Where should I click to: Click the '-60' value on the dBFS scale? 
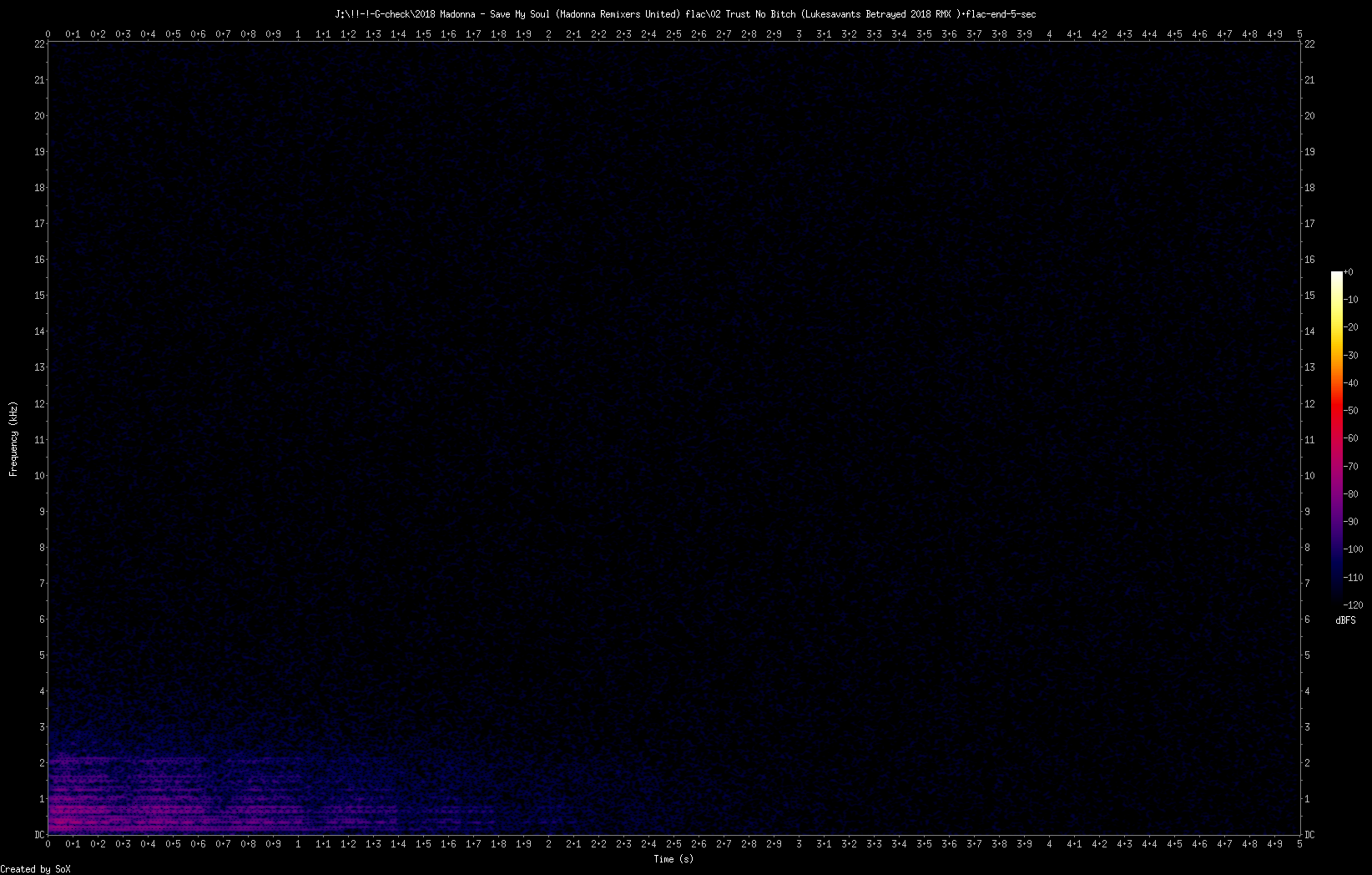[1351, 438]
